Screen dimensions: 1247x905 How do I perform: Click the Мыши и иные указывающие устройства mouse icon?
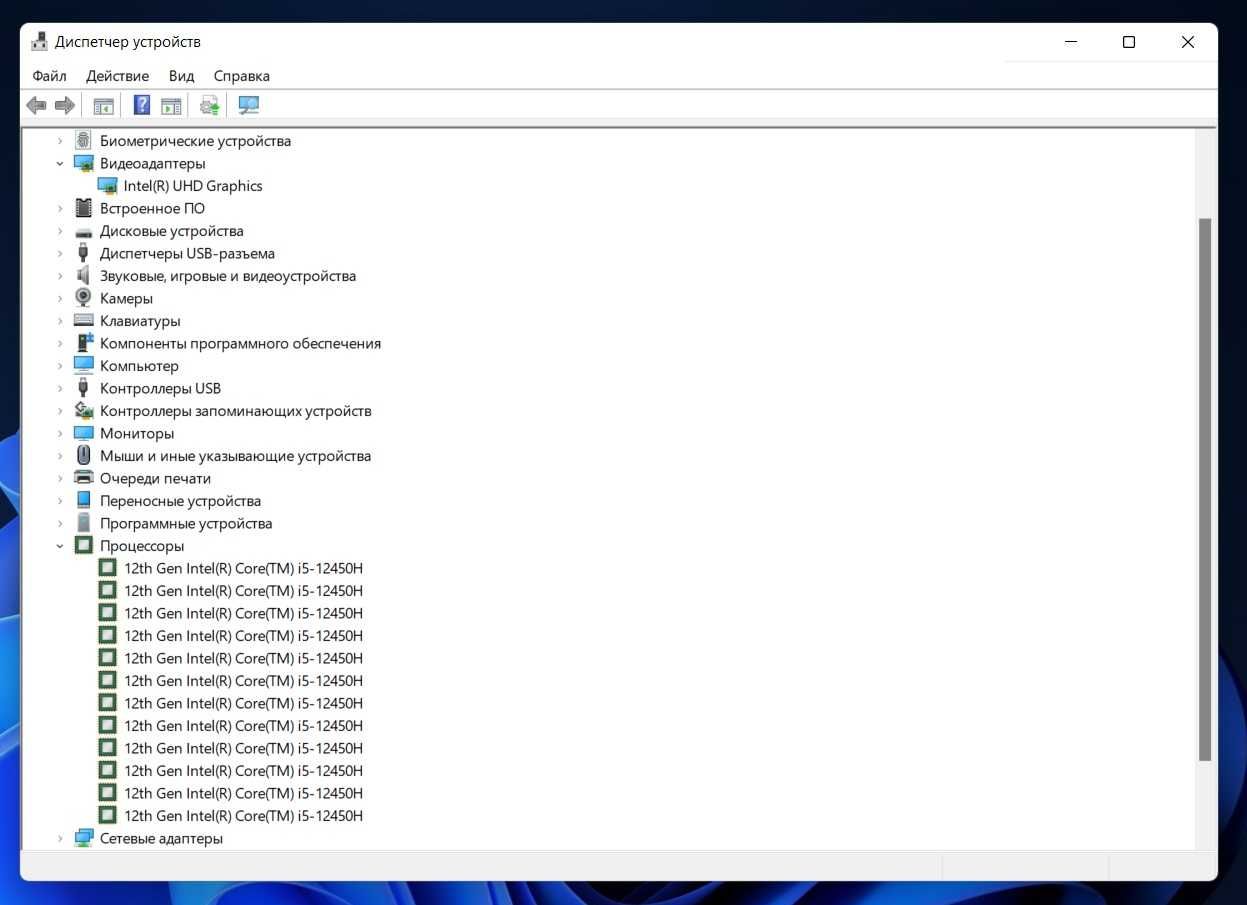(x=83, y=456)
